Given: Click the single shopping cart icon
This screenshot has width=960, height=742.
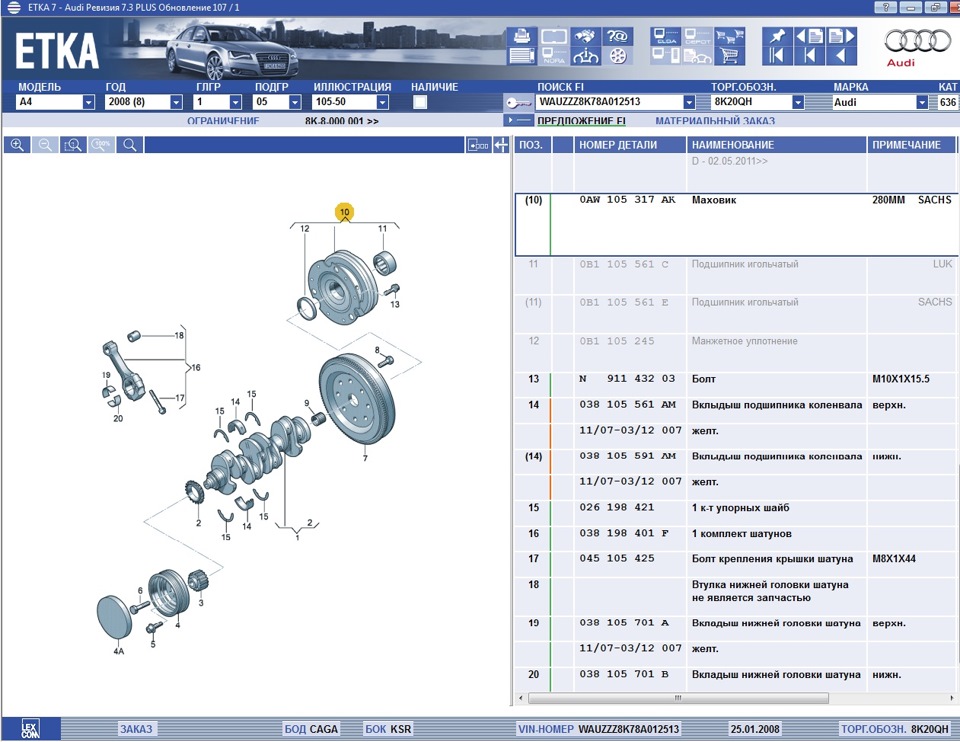Looking at the screenshot, I should coord(729,56).
